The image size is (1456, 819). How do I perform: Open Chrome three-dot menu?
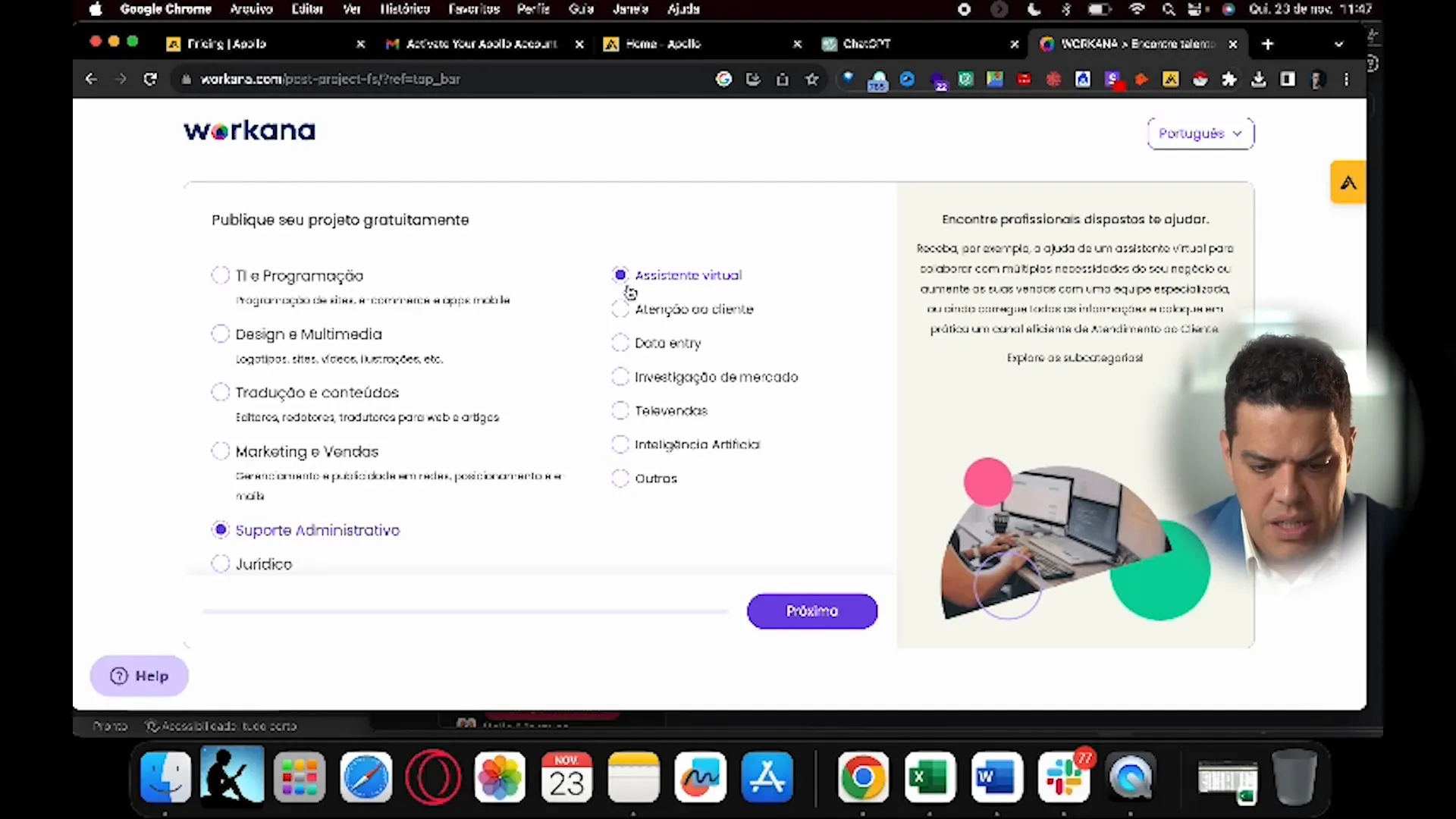pos(1347,79)
